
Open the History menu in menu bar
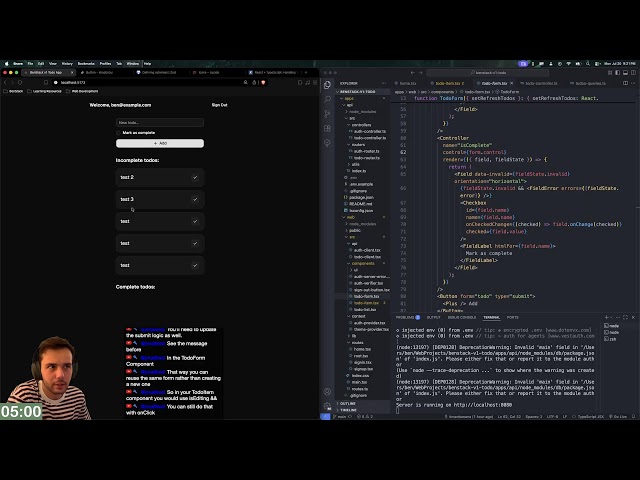67,64
